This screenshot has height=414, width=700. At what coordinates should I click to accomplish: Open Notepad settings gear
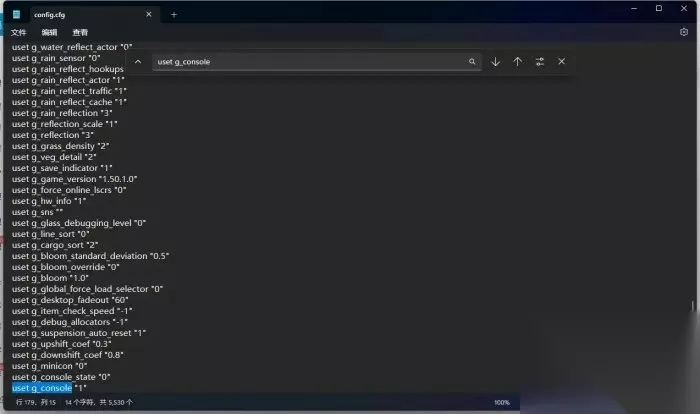[x=683, y=32]
